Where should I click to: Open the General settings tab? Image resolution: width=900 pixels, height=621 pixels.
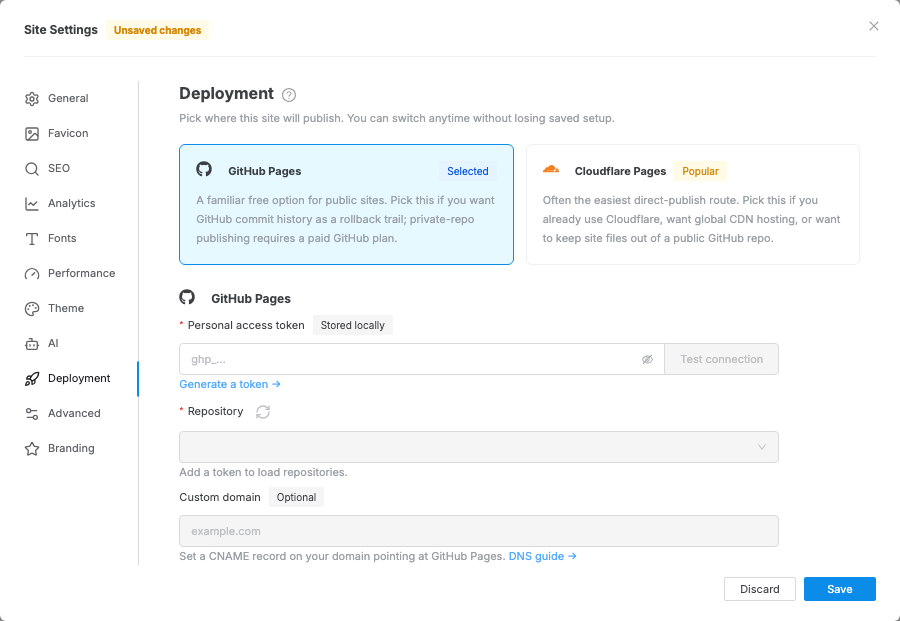click(80, 98)
